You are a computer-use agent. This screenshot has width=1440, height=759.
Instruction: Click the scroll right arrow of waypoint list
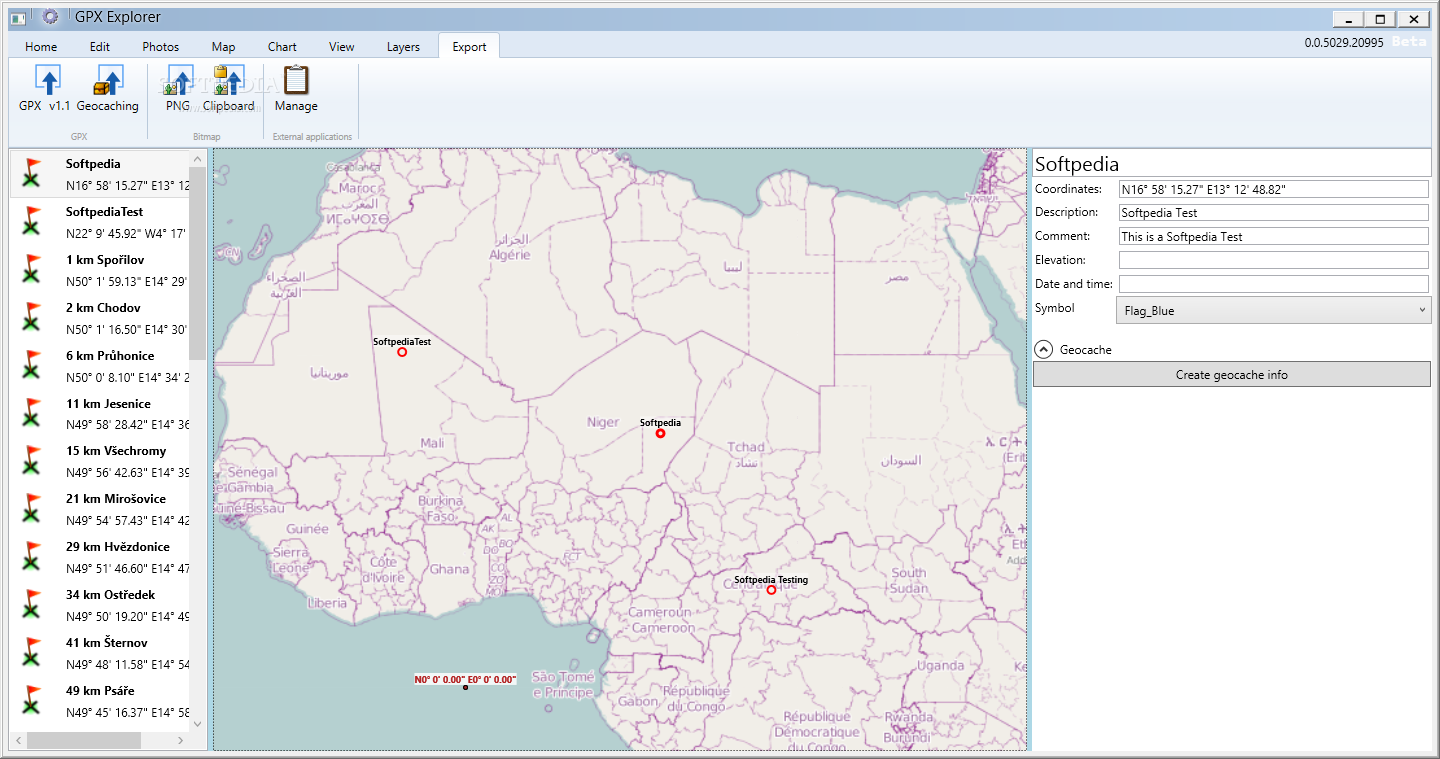(181, 741)
